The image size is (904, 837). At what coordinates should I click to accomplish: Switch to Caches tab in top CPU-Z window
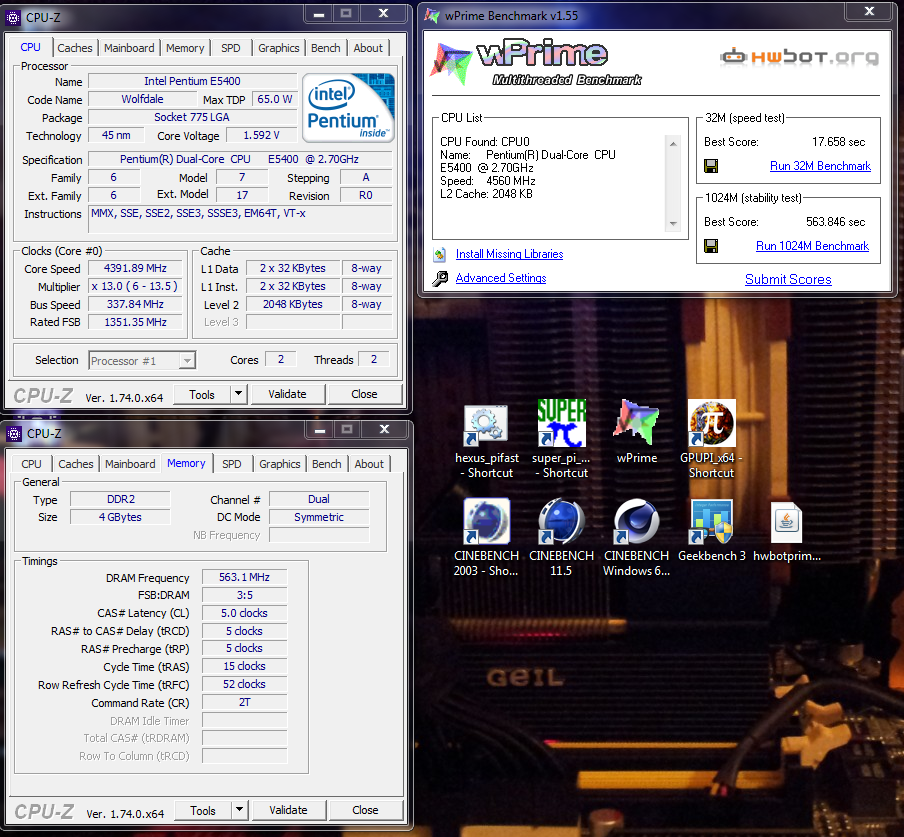pyautogui.click(x=75, y=48)
